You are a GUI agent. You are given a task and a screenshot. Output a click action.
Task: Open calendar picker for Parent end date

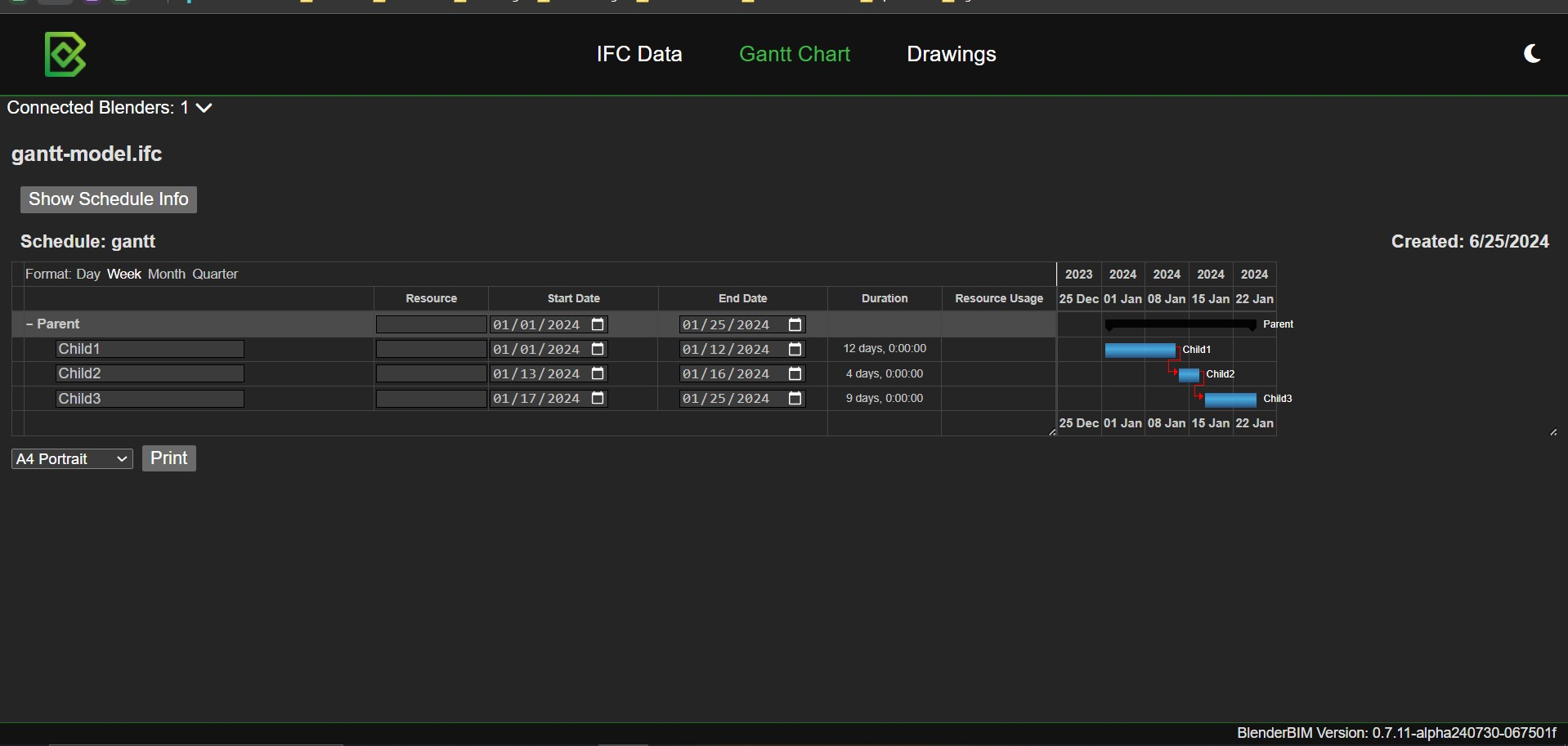pos(795,324)
